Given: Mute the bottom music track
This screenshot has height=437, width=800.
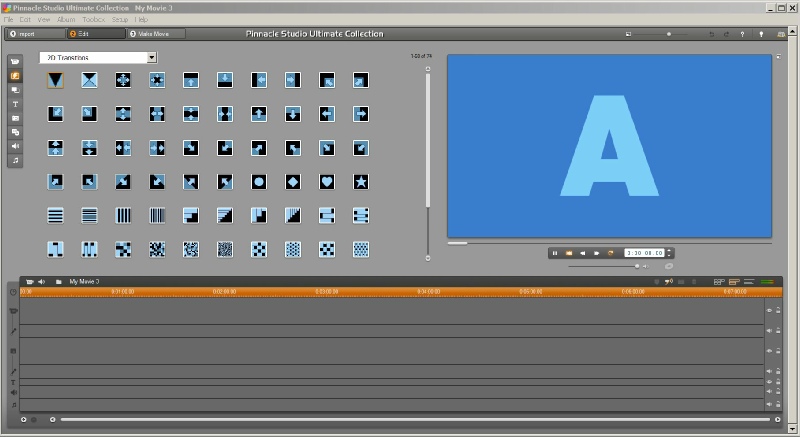Looking at the screenshot, I should pos(769,404).
